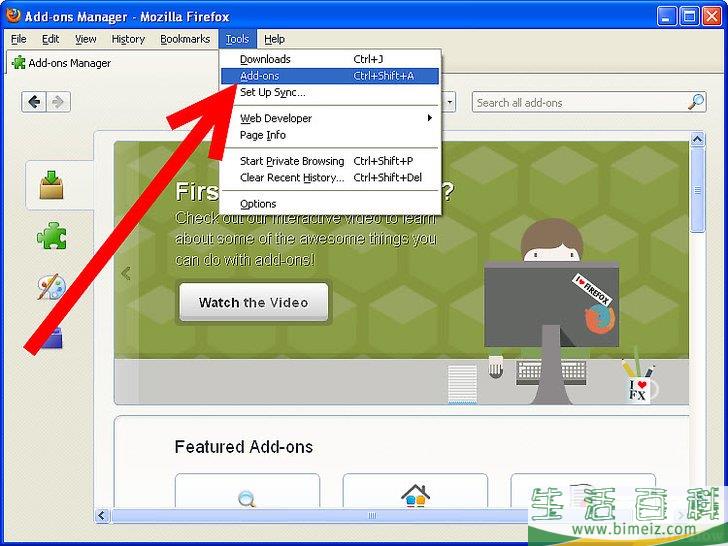This screenshot has width=728, height=546.
Task: Choose Options from Tools menu
Action: tap(330, 204)
